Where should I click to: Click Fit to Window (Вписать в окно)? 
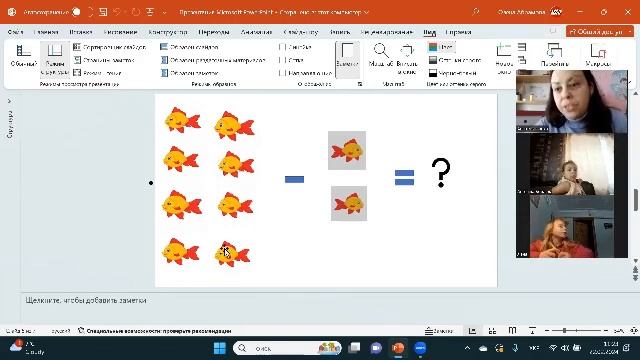pos(407,59)
